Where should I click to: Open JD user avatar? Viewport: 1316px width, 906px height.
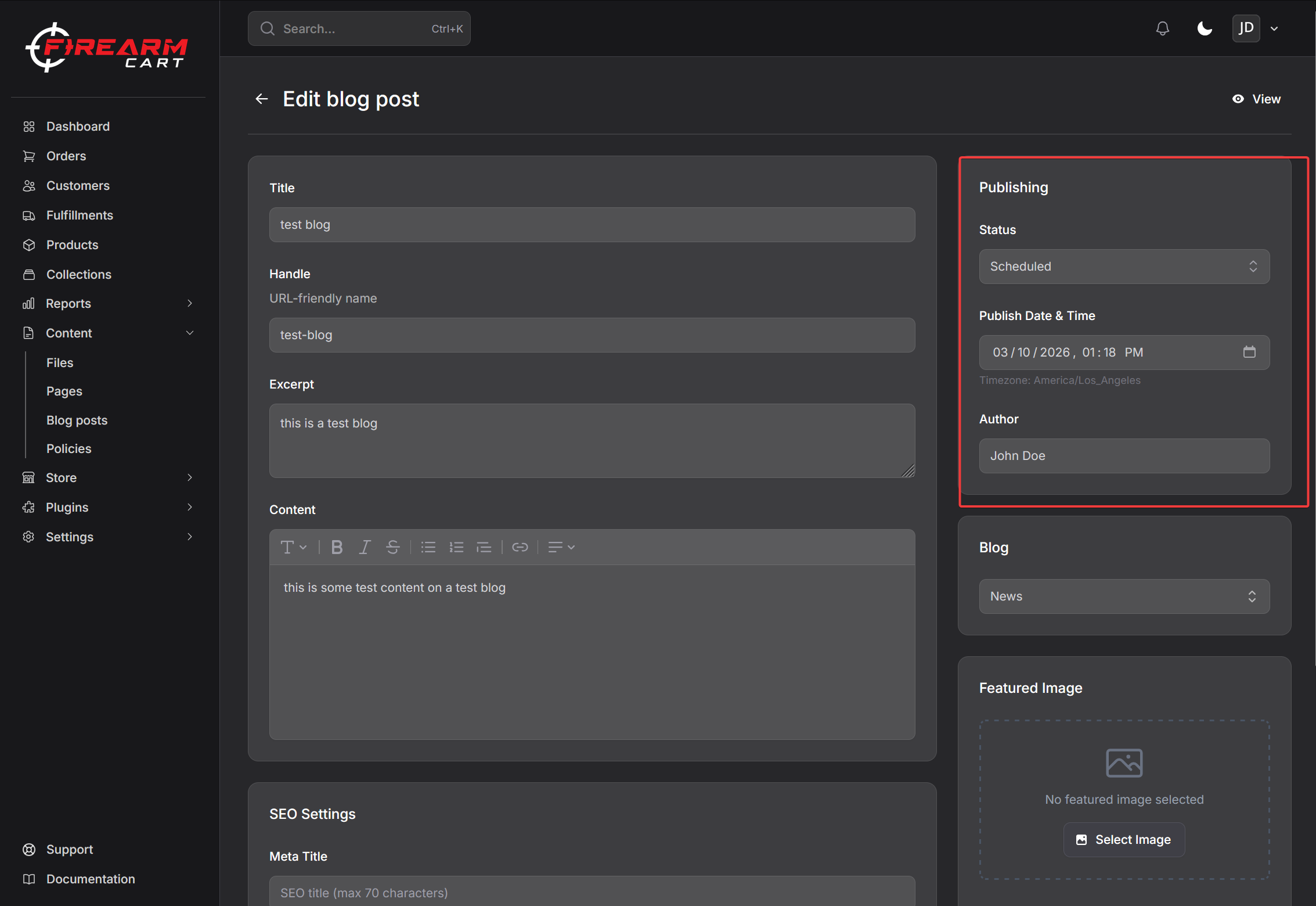(x=1246, y=28)
